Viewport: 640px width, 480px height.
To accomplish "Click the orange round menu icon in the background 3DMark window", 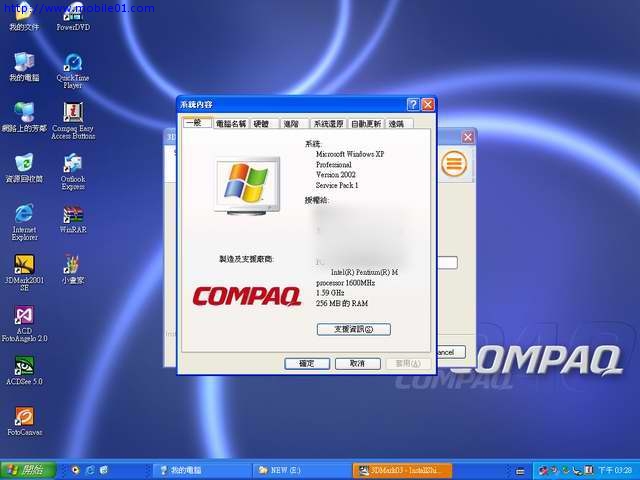I will 453,164.
